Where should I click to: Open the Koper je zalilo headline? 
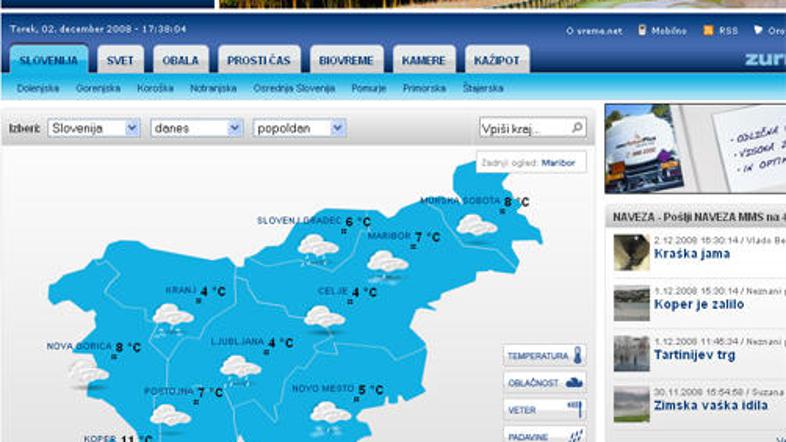[699, 304]
